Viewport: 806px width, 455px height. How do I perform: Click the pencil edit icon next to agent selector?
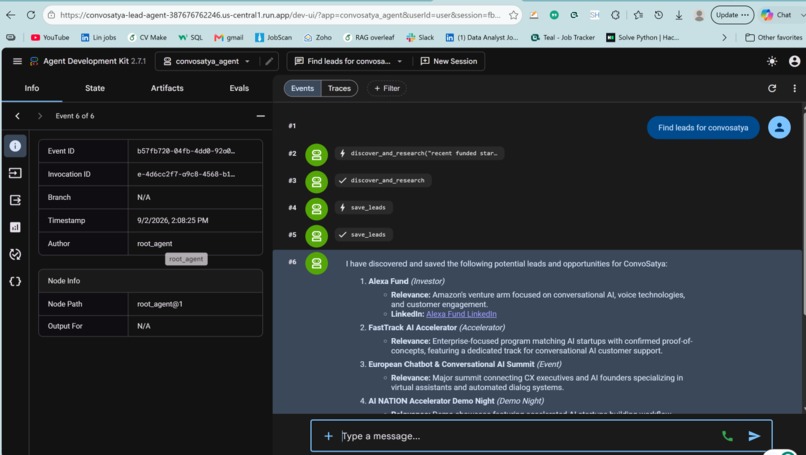click(269, 61)
